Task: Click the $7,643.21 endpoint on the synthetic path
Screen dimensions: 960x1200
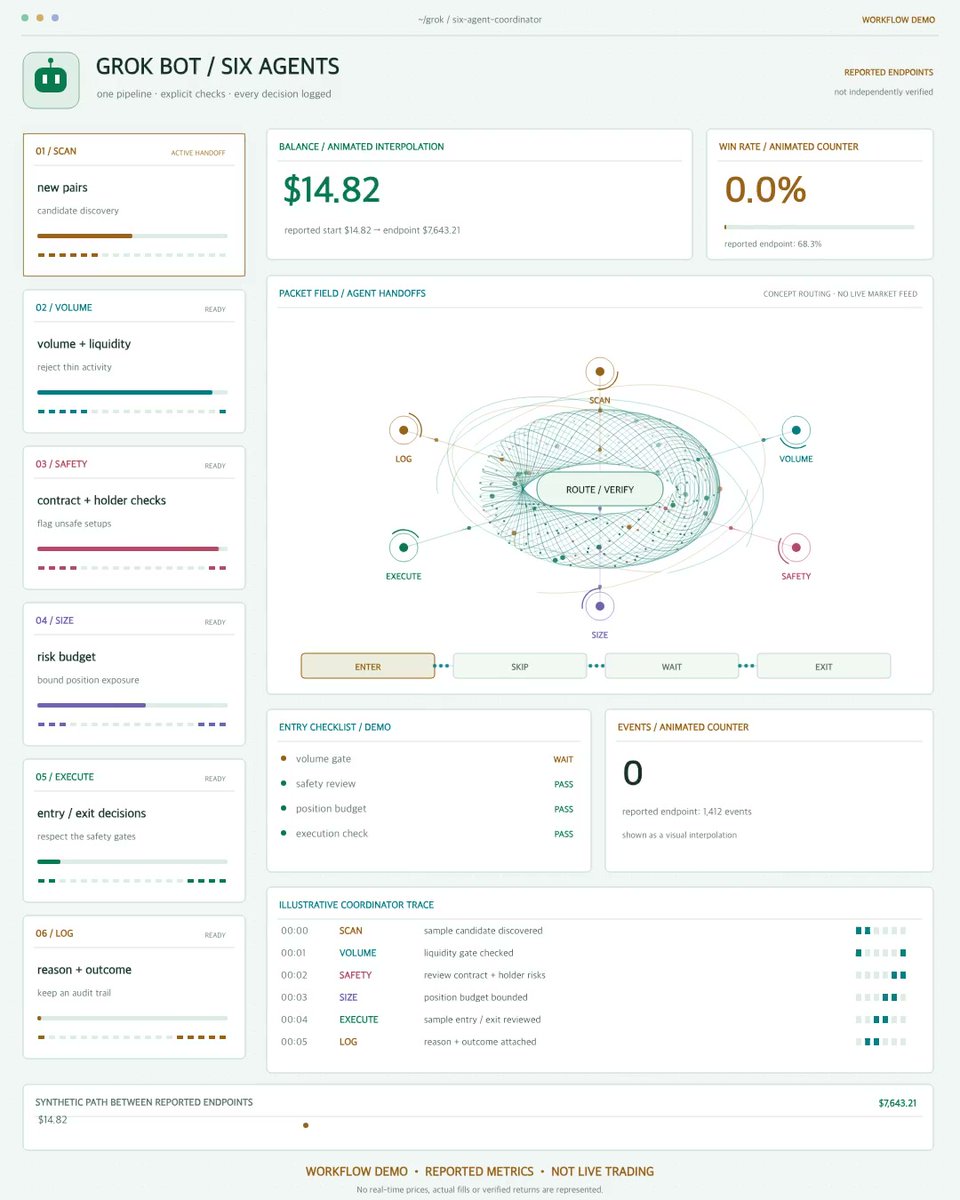Action: pos(898,1103)
